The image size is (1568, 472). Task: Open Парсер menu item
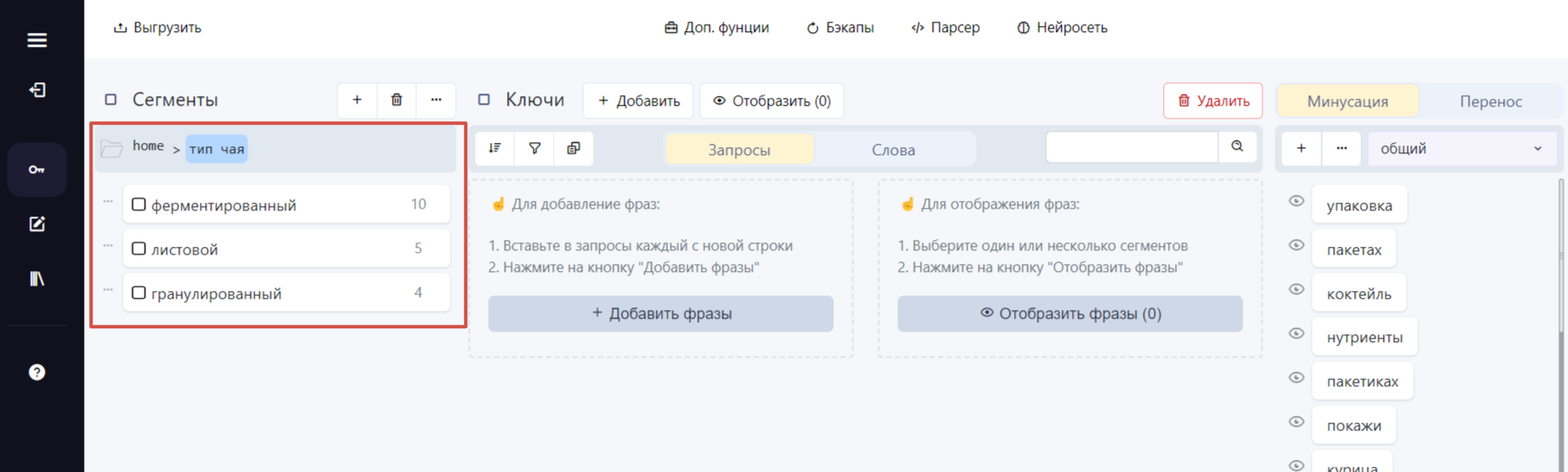tap(945, 28)
